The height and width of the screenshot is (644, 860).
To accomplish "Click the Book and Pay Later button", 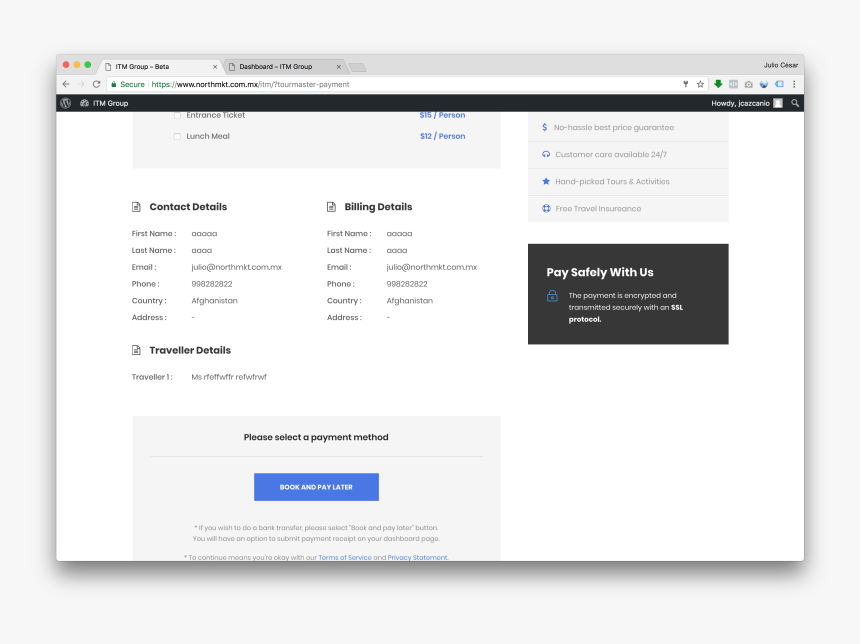I will click(316, 487).
